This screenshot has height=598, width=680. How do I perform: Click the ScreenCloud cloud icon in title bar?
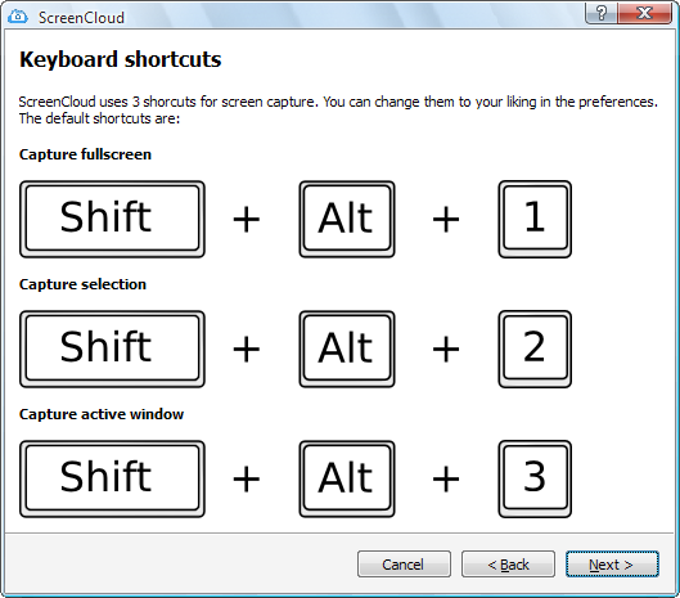[17, 17]
